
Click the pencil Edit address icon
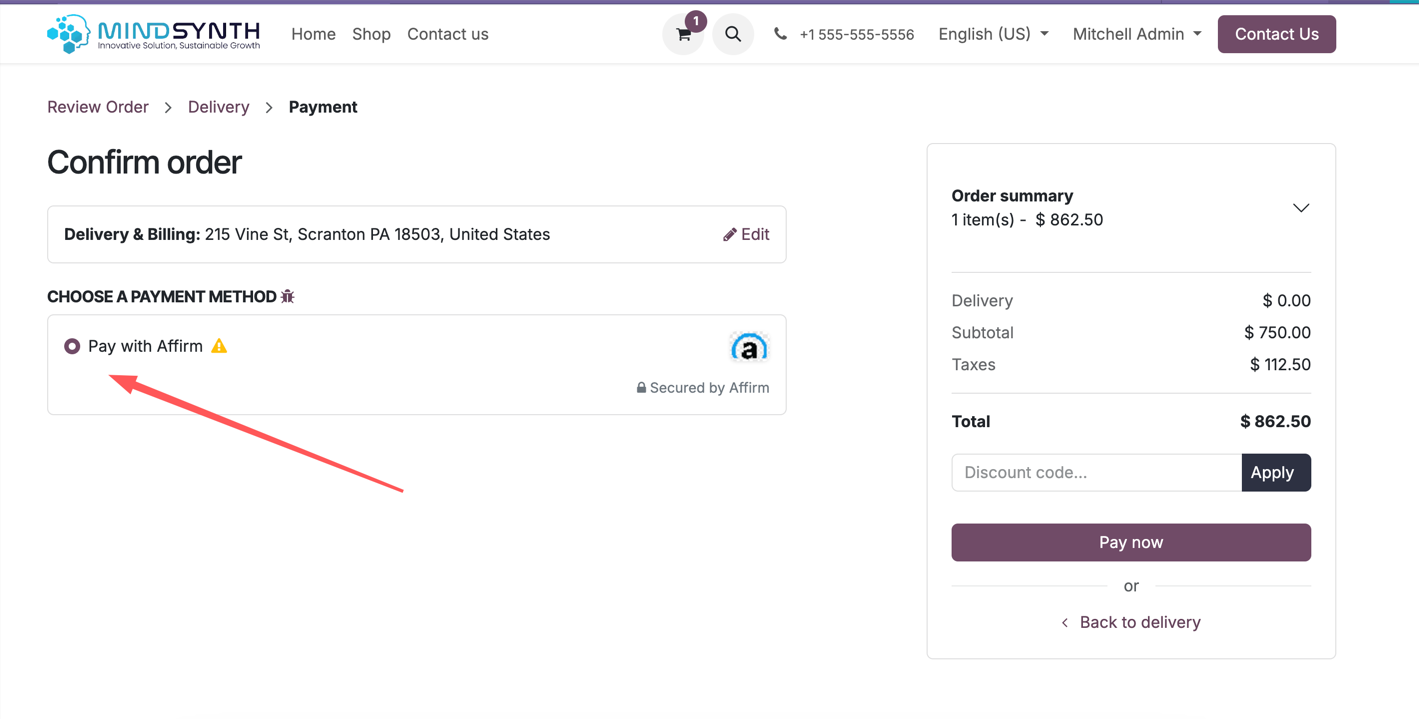click(730, 234)
